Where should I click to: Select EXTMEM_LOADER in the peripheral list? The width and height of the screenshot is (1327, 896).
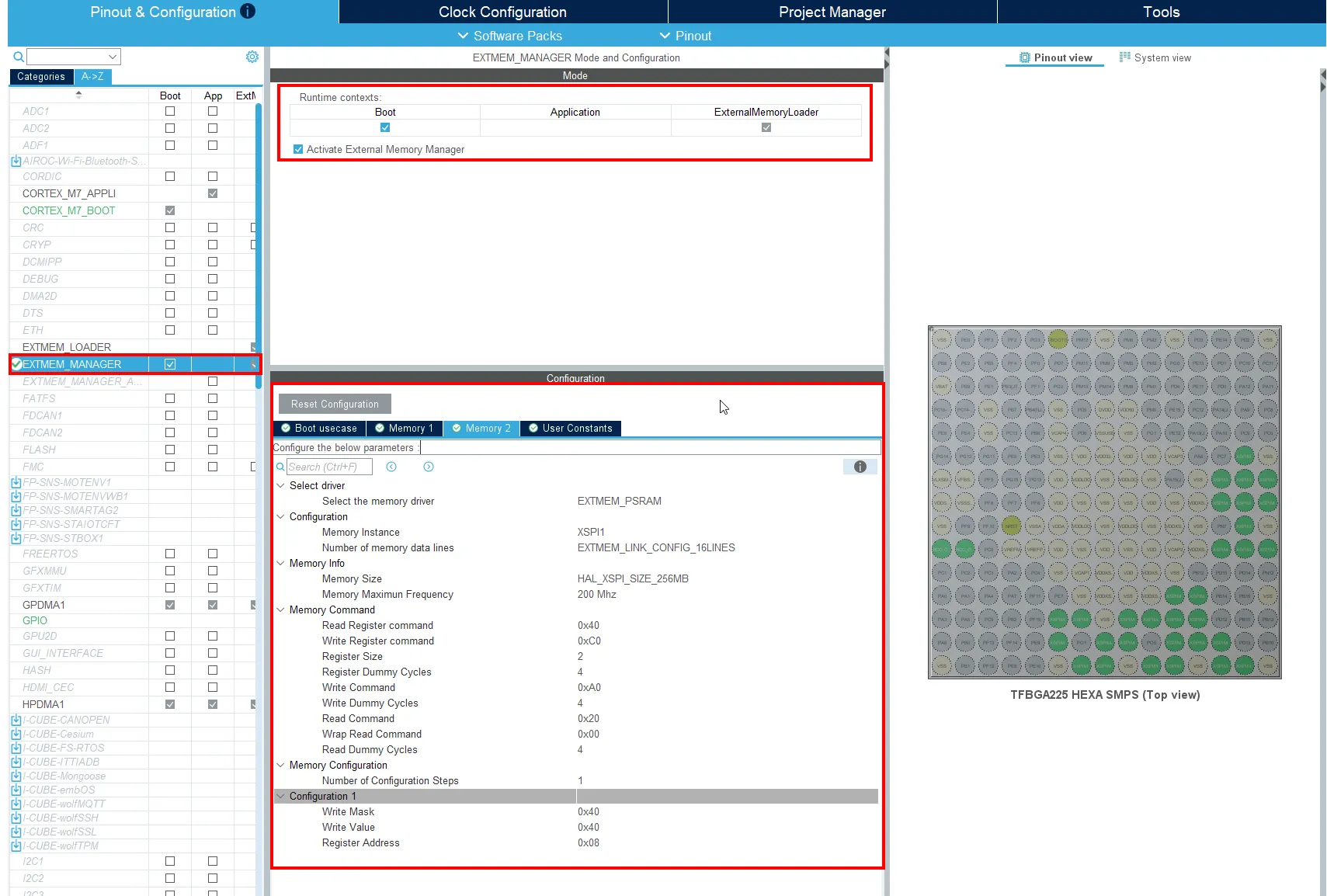tap(67, 347)
